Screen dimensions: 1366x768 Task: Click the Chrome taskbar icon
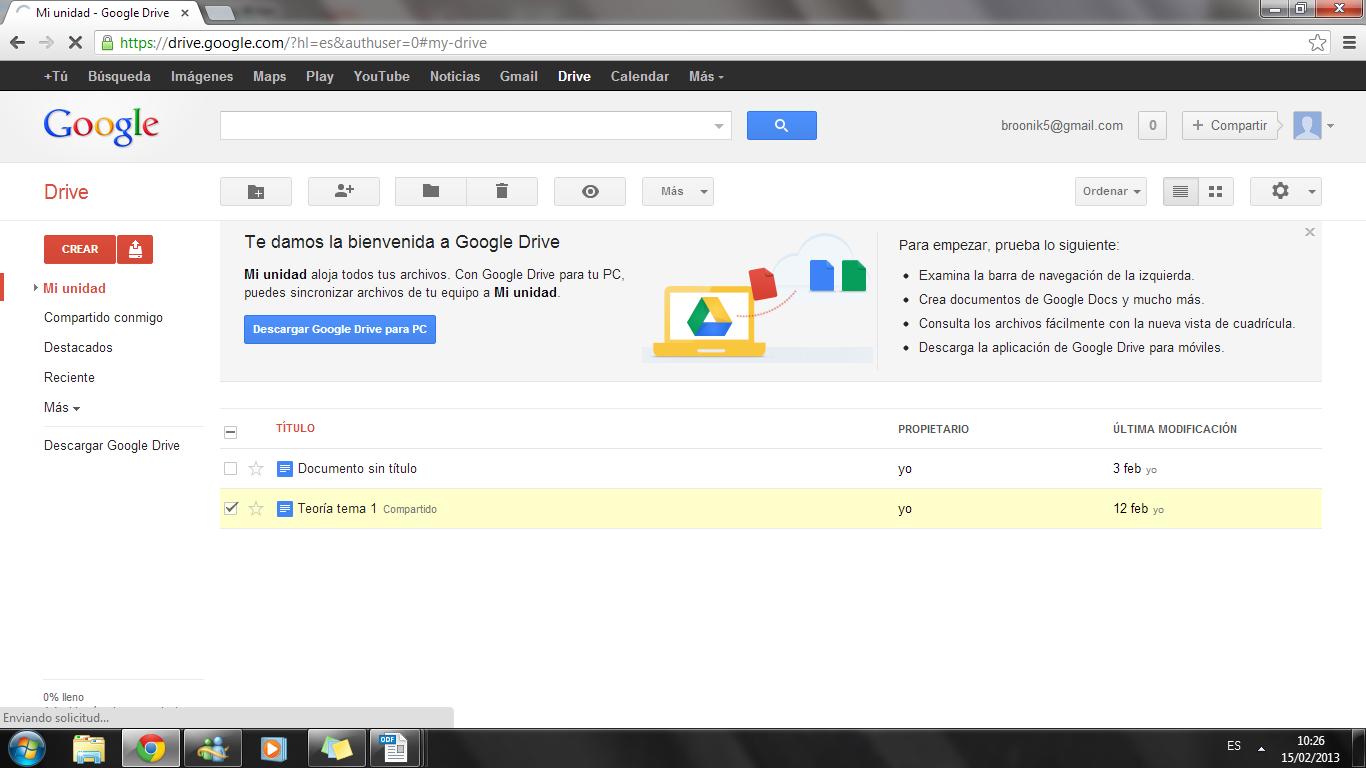[151, 748]
